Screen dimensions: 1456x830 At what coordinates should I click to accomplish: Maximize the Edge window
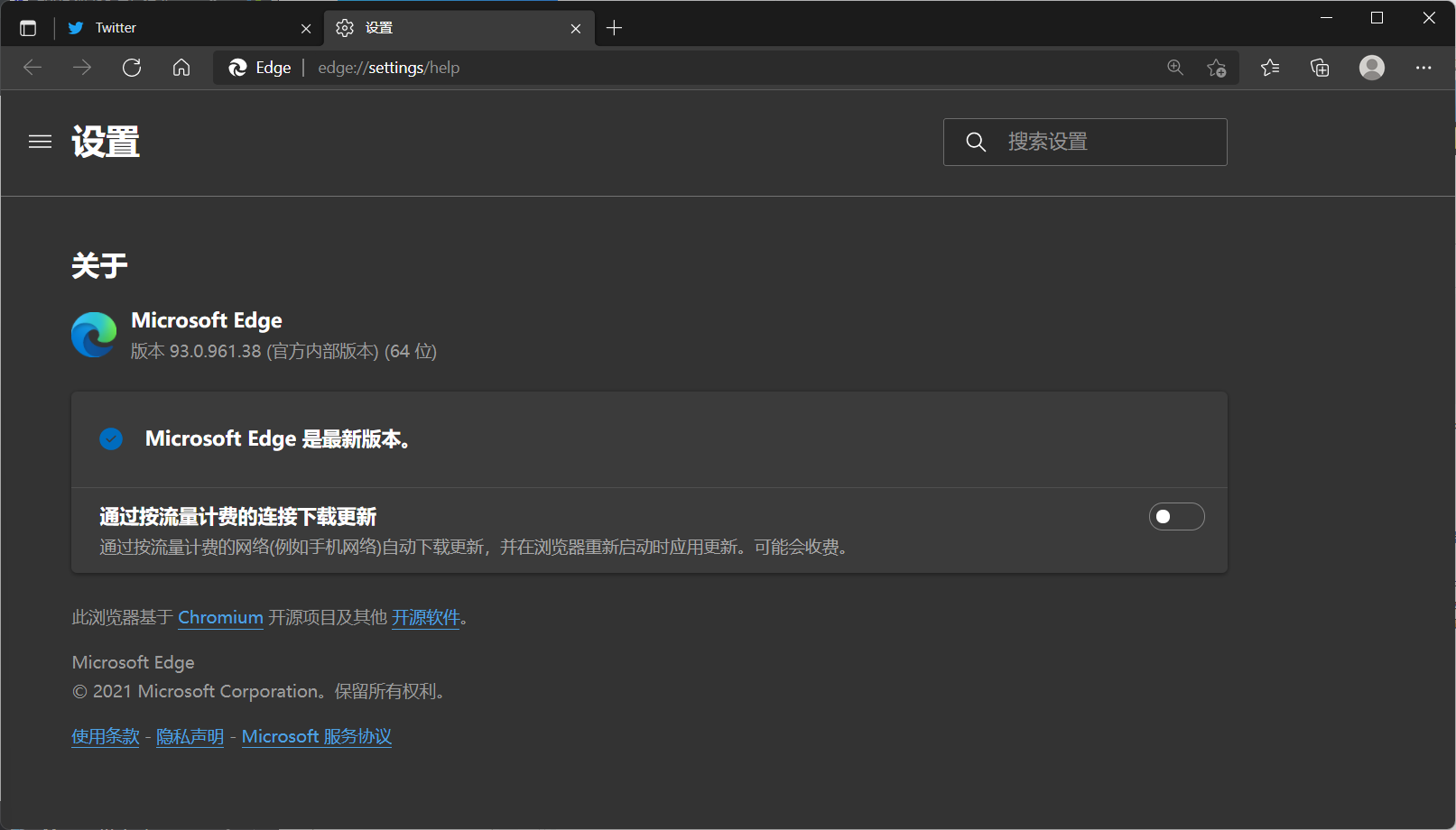tap(1377, 18)
